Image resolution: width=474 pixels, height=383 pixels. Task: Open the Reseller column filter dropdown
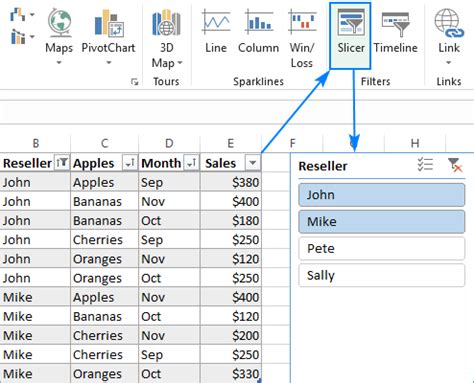point(62,163)
